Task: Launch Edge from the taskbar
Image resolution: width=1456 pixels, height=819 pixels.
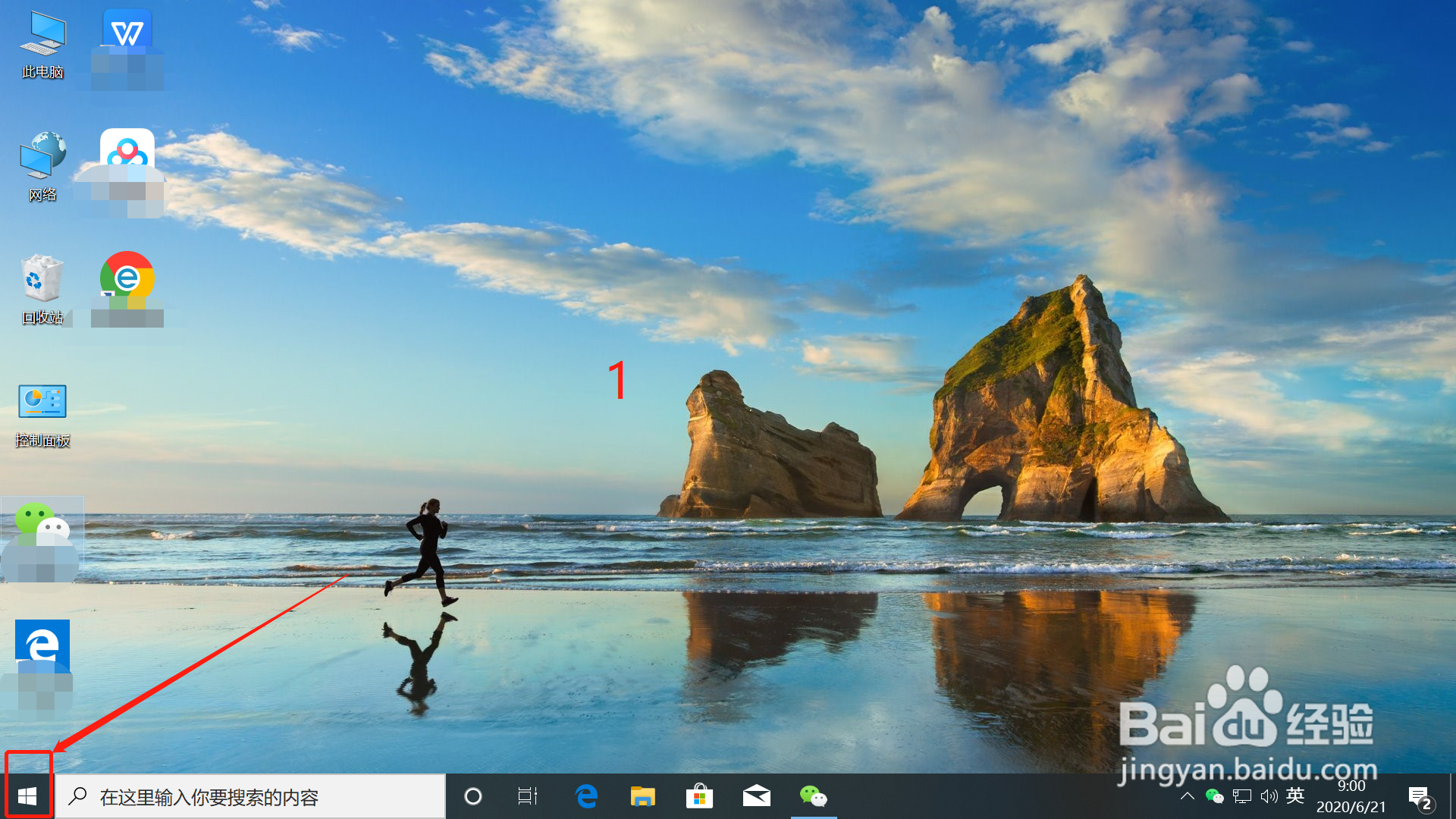Action: 586,796
